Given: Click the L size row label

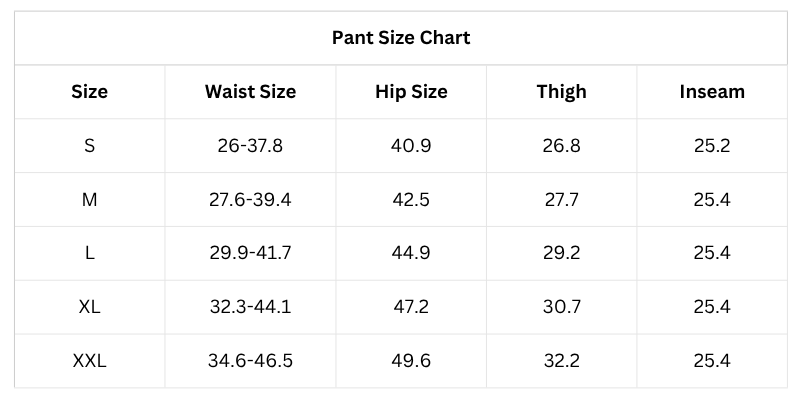Looking at the screenshot, I should pos(90,253).
